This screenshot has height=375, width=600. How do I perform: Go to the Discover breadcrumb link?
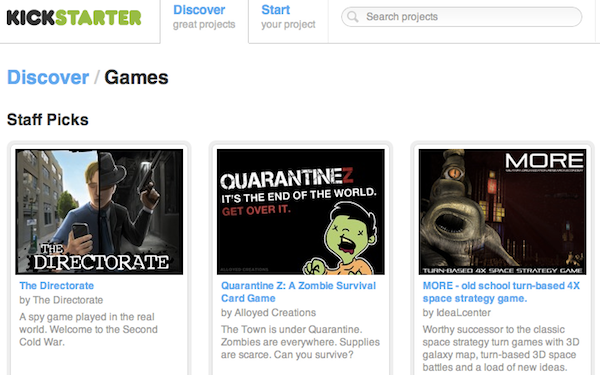click(x=48, y=77)
